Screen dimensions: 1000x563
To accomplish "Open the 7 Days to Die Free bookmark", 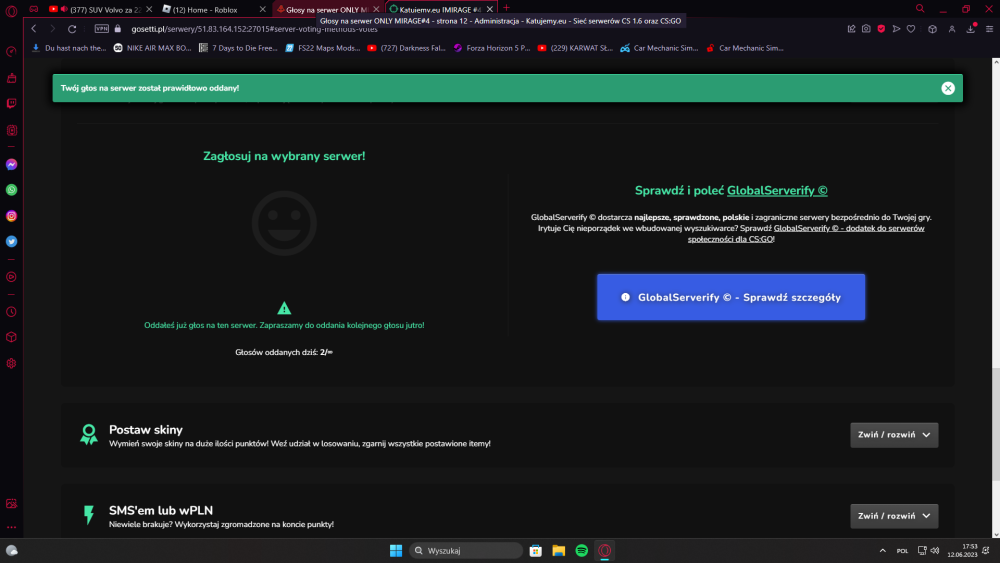I will pyautogui.click(x=238, y=48).
